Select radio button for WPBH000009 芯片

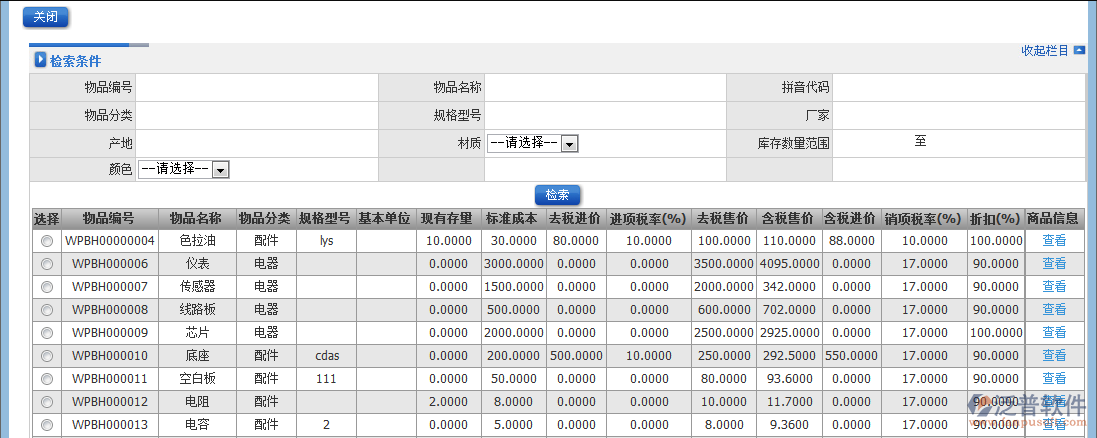point(47,332)
